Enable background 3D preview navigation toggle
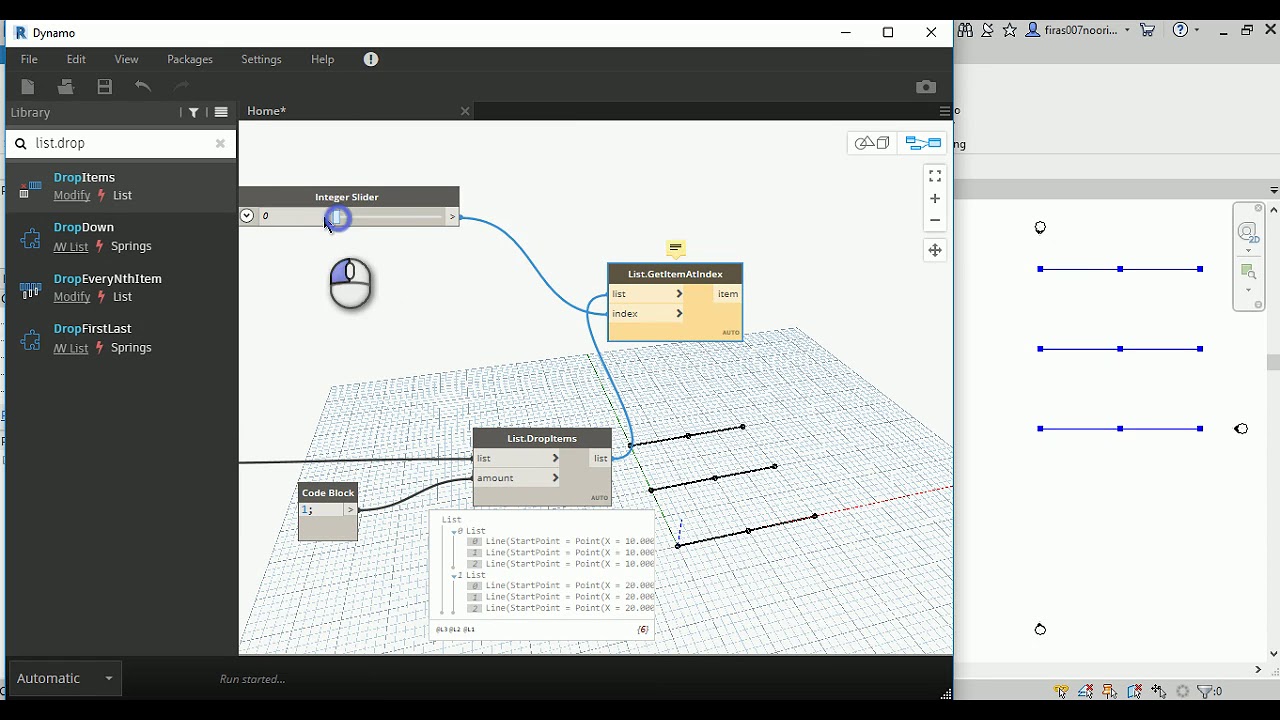 (x=872, y=143)
